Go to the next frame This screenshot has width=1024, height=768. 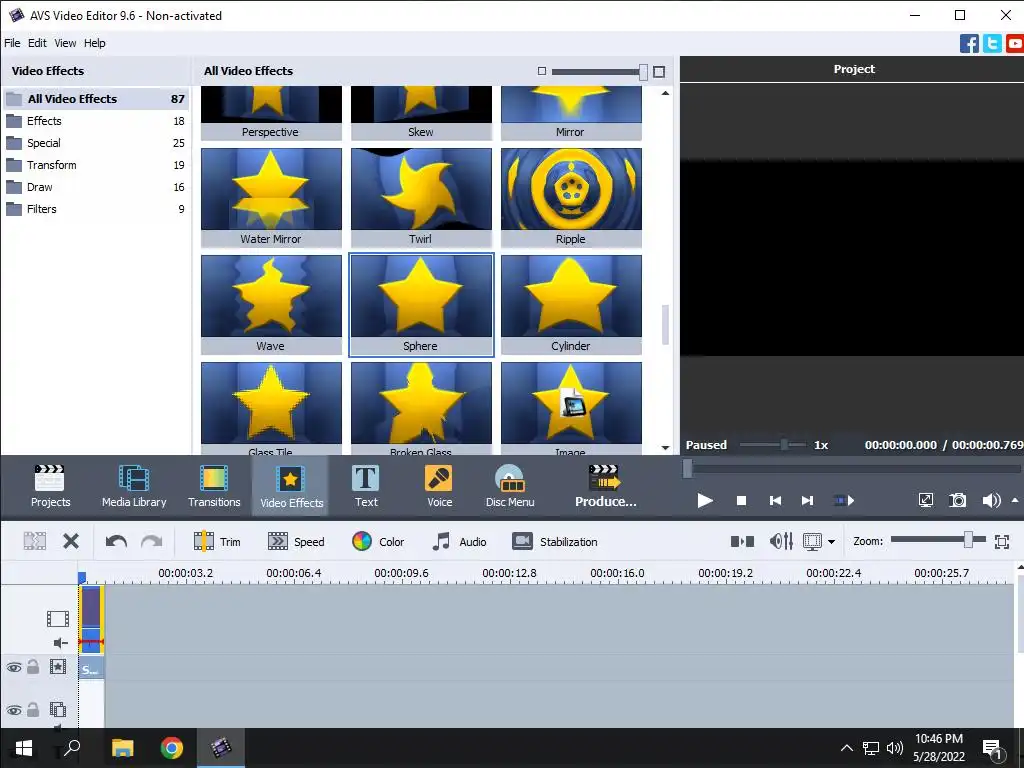[x=808, y=501]
